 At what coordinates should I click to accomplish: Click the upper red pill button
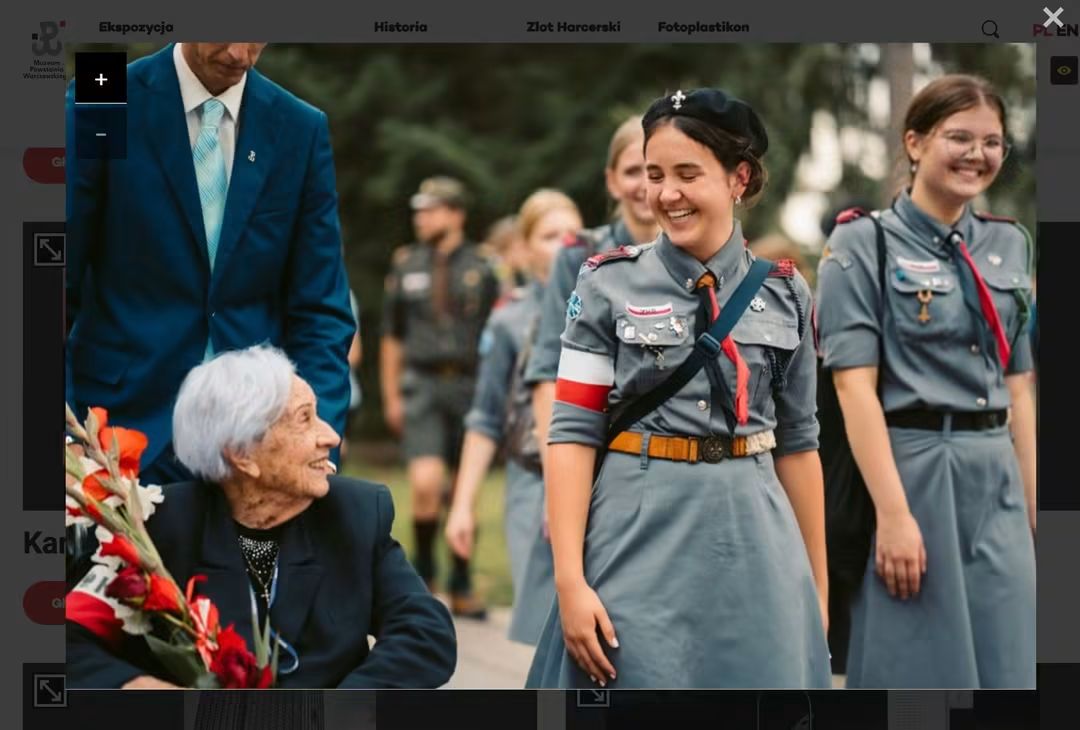point(44,165)
